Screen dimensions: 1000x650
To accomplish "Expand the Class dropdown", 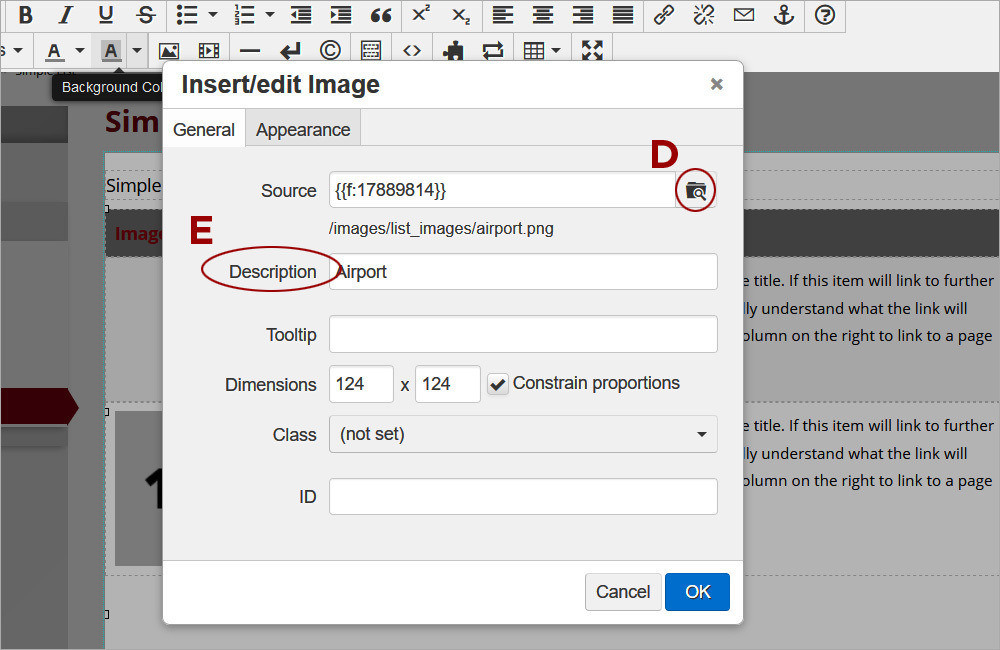I will [x=523, y=434].
